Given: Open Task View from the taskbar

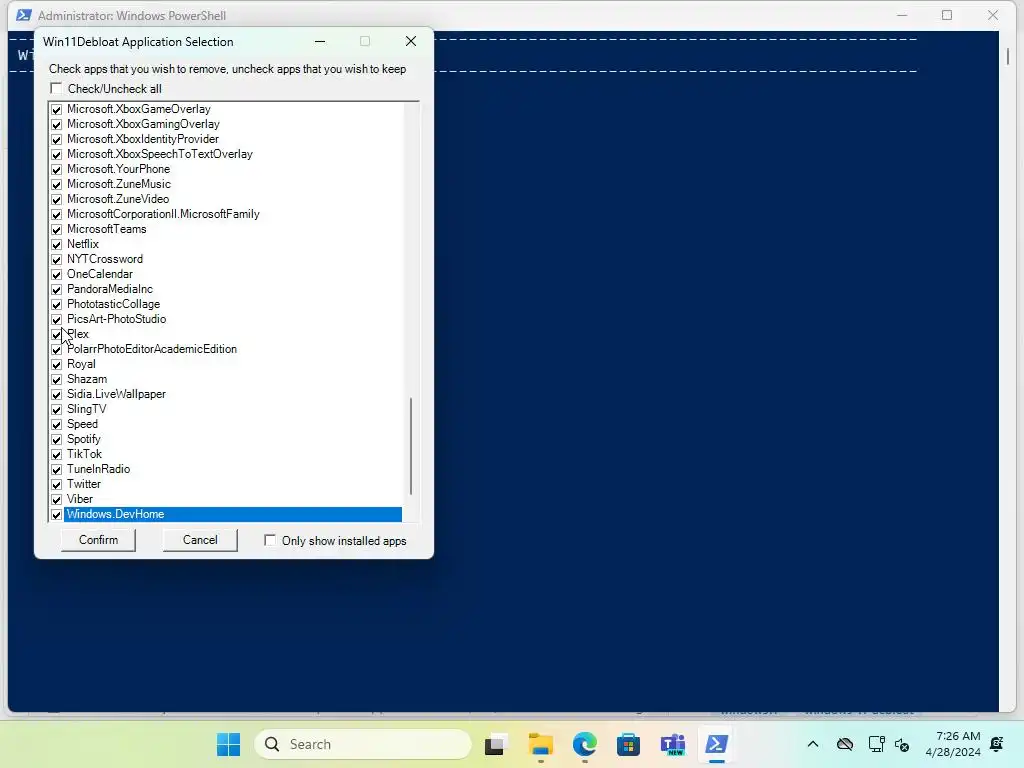Looking at the screenshot, I should point(496,744).
